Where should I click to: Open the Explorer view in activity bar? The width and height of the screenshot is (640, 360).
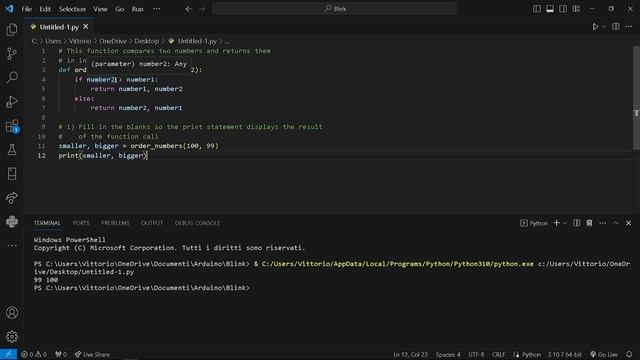12,29
